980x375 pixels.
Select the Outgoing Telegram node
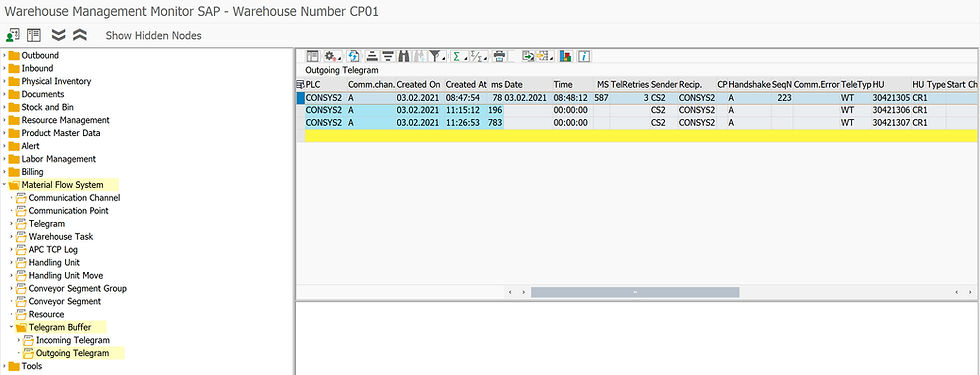click(x=72, y=354)
